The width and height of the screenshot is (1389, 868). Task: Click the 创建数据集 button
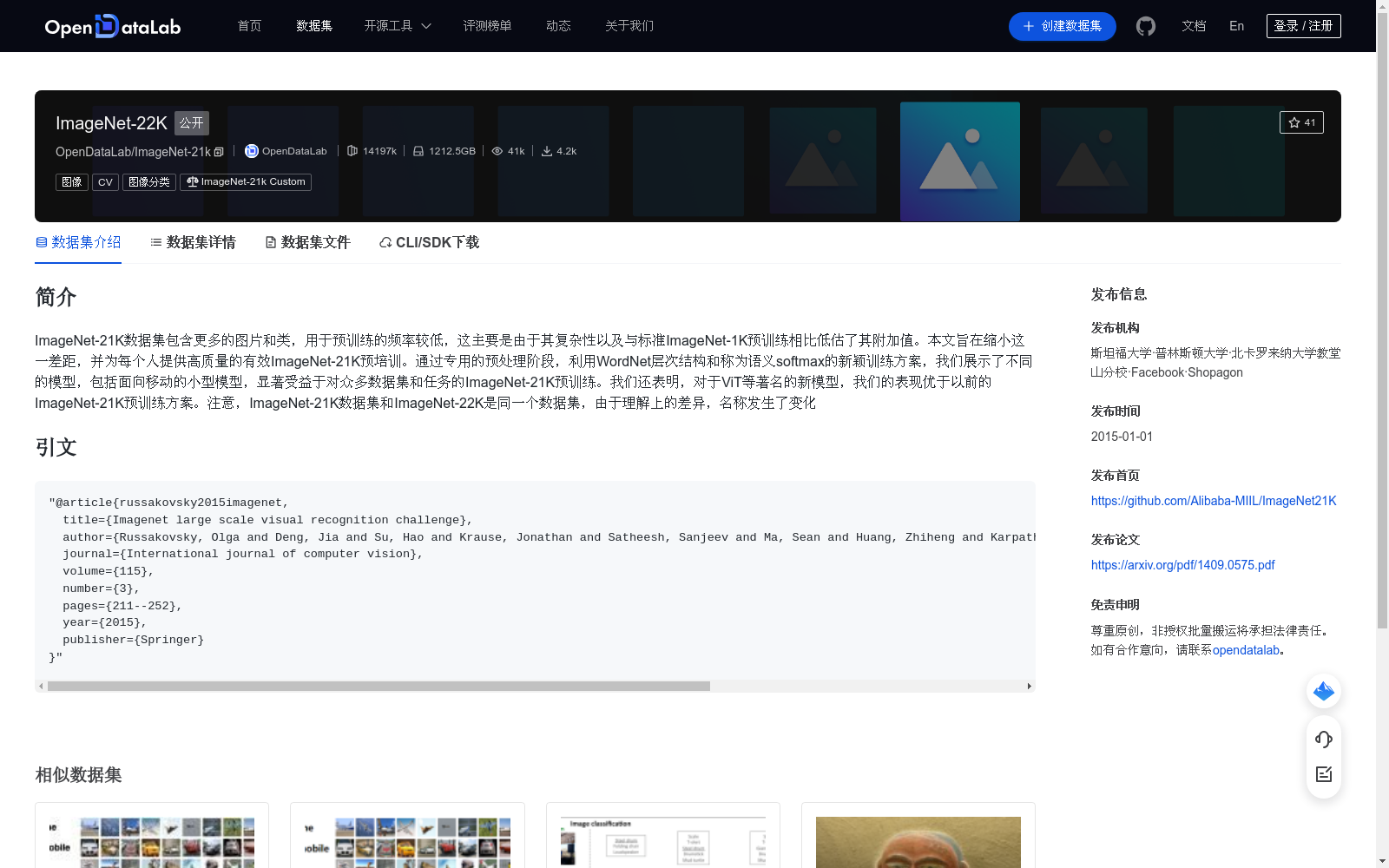click(1063, 26)
